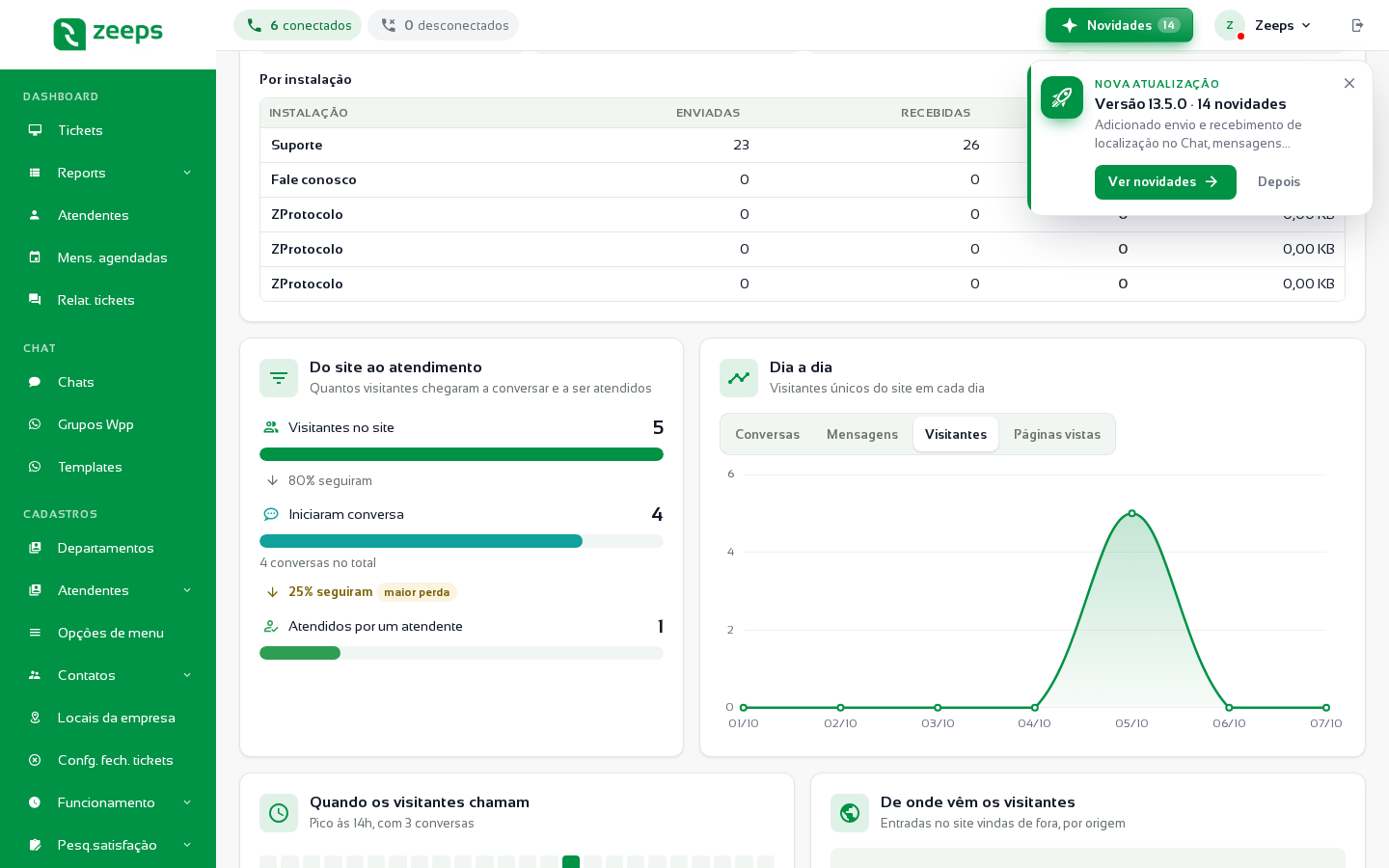Expand the Funcionamento submenu chevron

[187, 802]
